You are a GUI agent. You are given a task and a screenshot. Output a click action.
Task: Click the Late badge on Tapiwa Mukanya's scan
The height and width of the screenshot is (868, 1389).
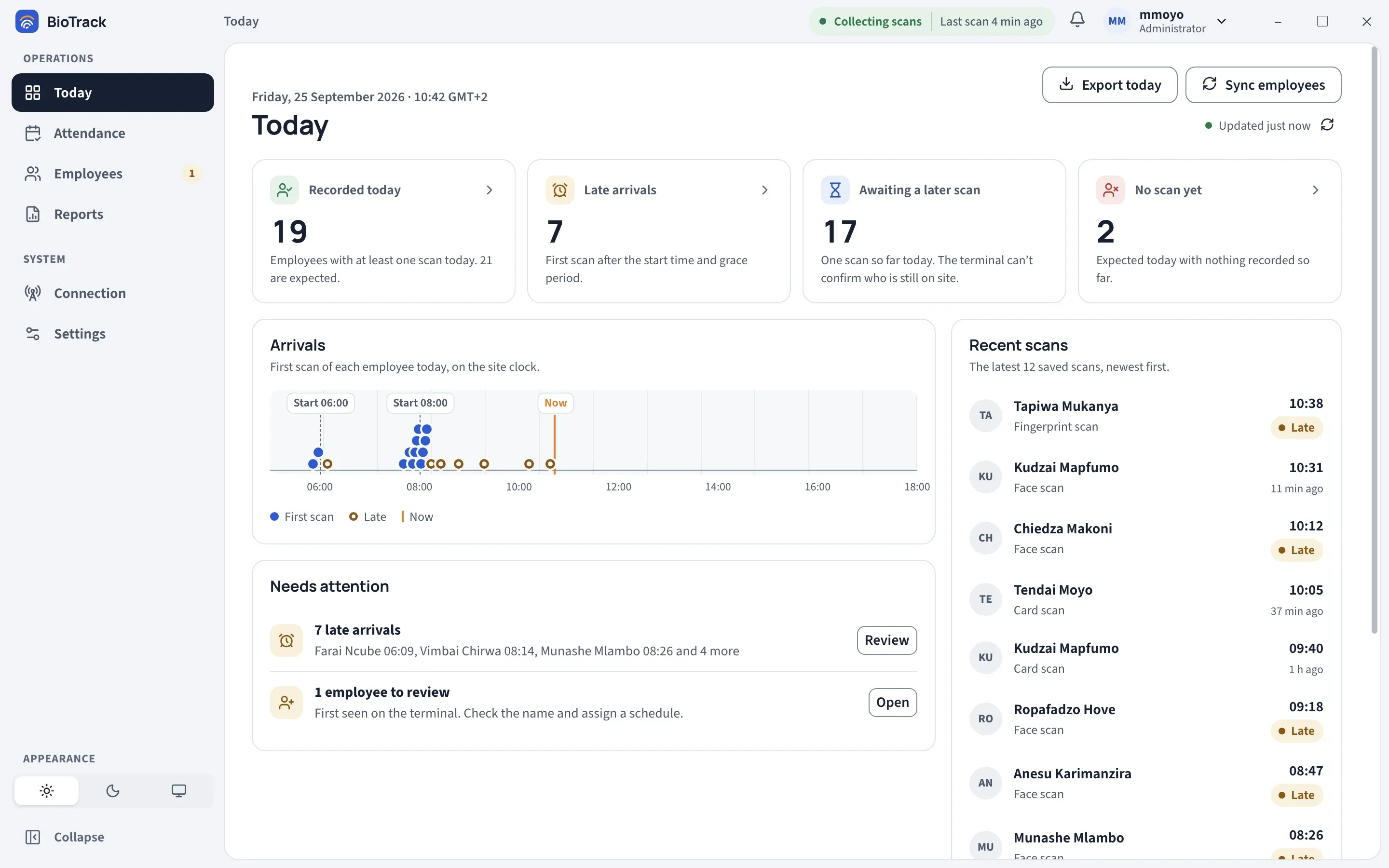coord(1296,428)
